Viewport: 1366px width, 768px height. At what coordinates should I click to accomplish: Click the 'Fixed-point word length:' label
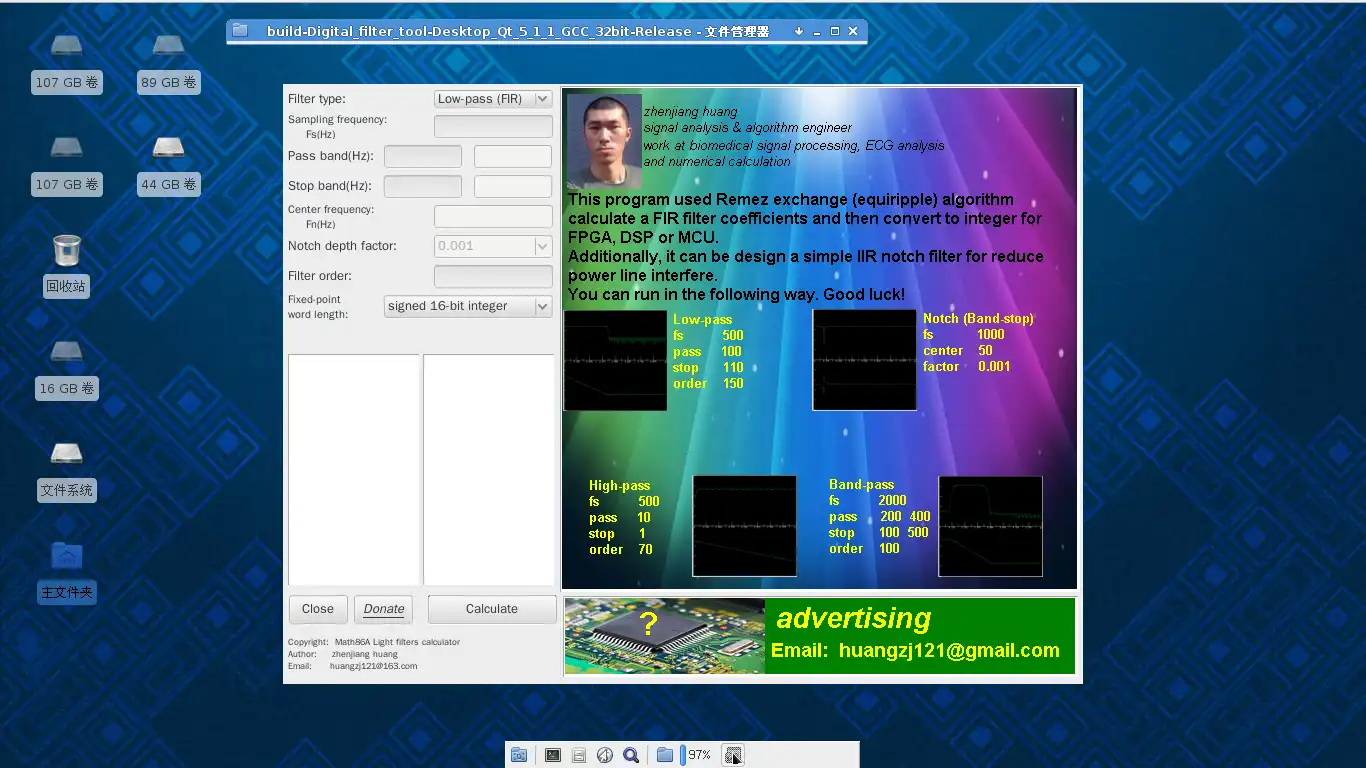coord(318,307)
